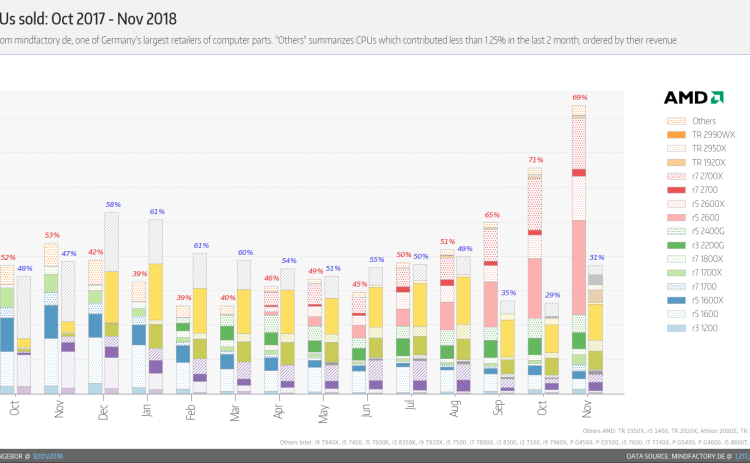Click the blue r5 1600X legend swatch
750x463 pixels.
click(676, 300)
